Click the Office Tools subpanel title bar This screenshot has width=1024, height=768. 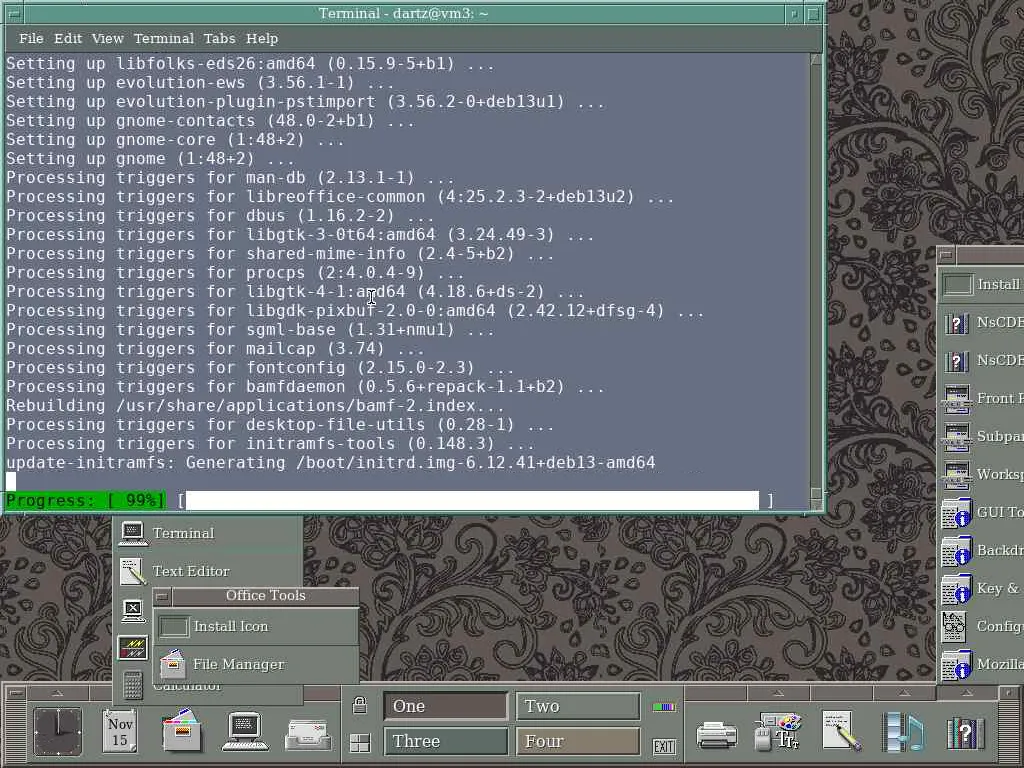(265, 596)
